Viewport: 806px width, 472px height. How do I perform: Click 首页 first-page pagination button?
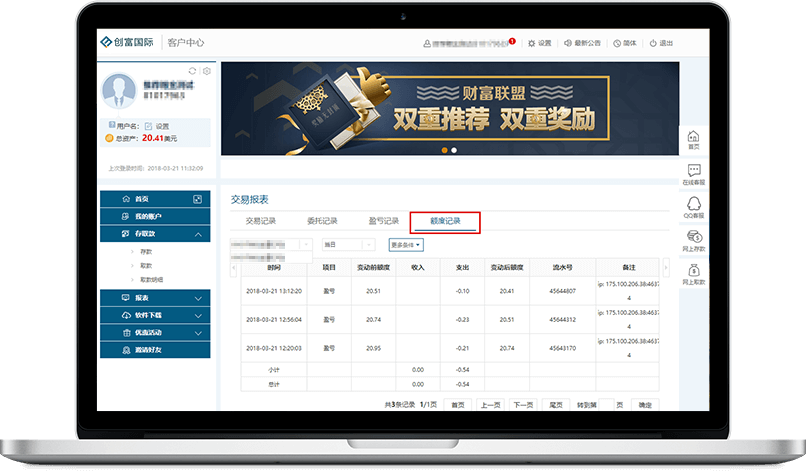(457, 405)
